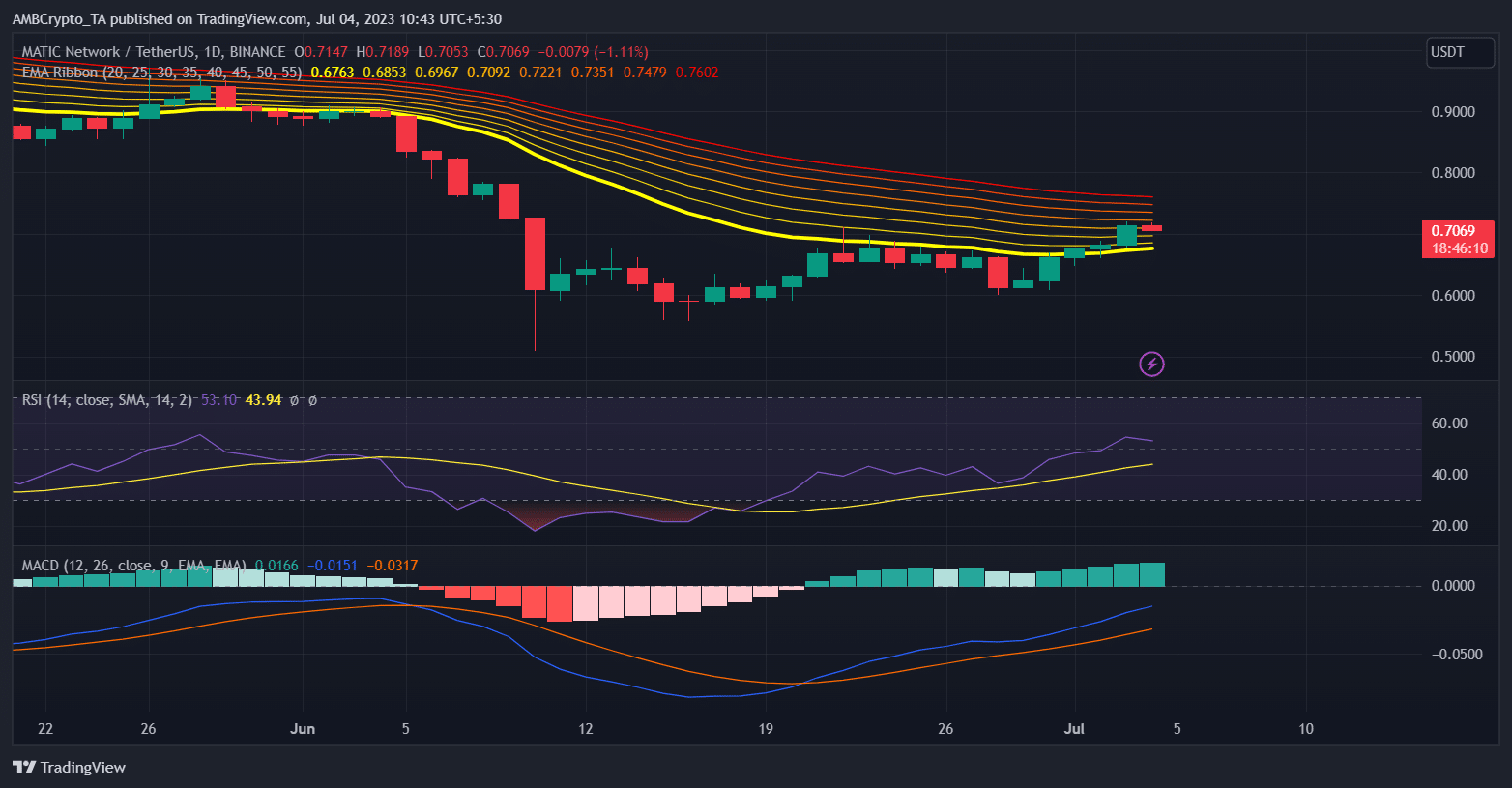This screenshot has width=1512, height=788.
Task: Click the first empty circle icon after RSI values
Action: (x=295, y=399)
